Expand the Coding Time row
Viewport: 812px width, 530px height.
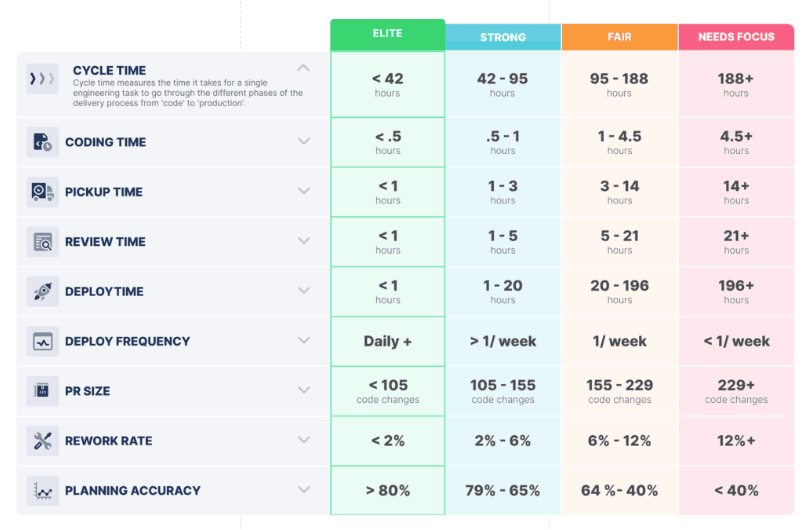tap(304, 142)
